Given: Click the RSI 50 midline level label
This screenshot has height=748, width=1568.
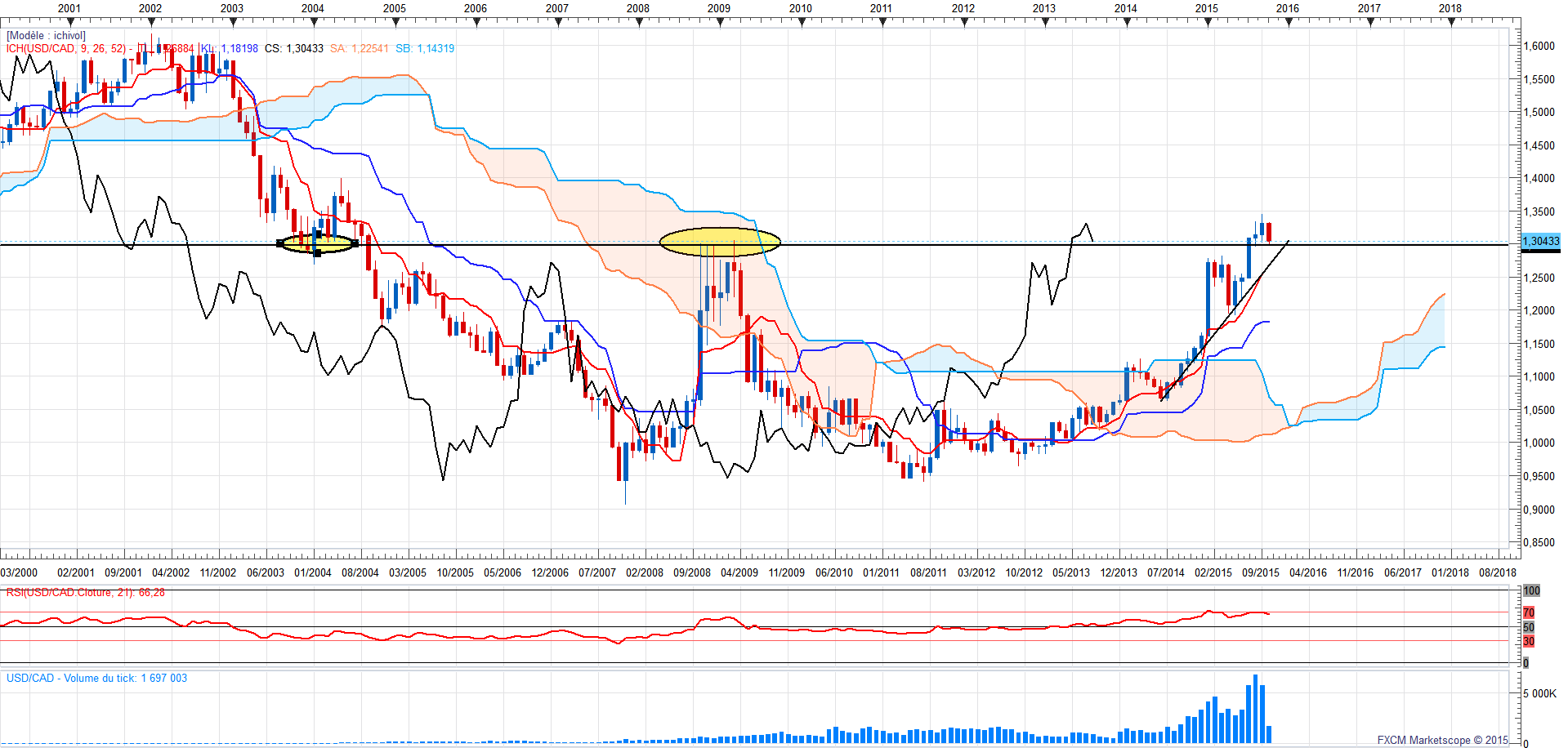Looking at the screenshot, I should [x=1529, y=627].
